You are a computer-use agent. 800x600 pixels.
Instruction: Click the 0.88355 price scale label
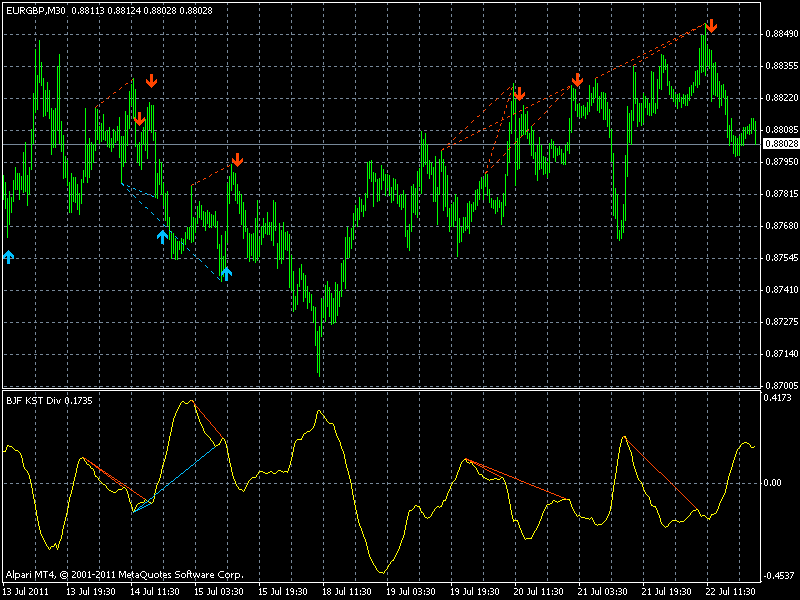tap(782, 66)
